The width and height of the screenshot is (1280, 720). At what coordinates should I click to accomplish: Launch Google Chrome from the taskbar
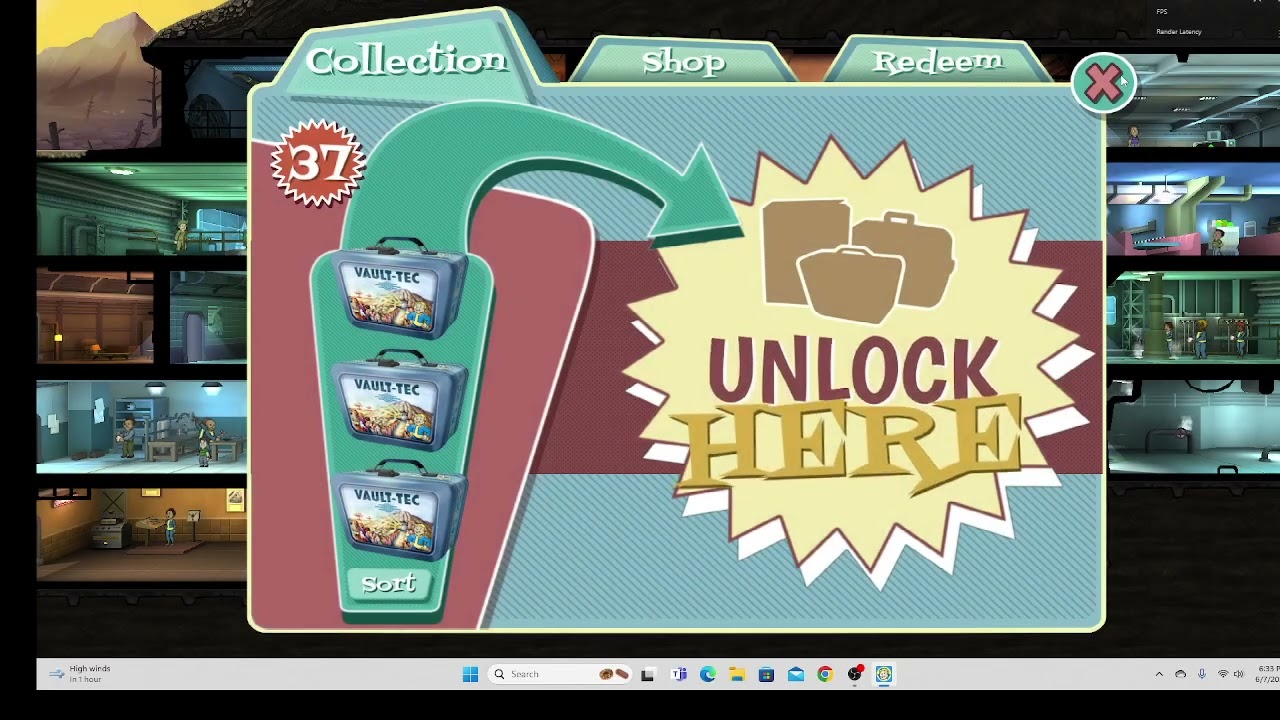(825, 674)
